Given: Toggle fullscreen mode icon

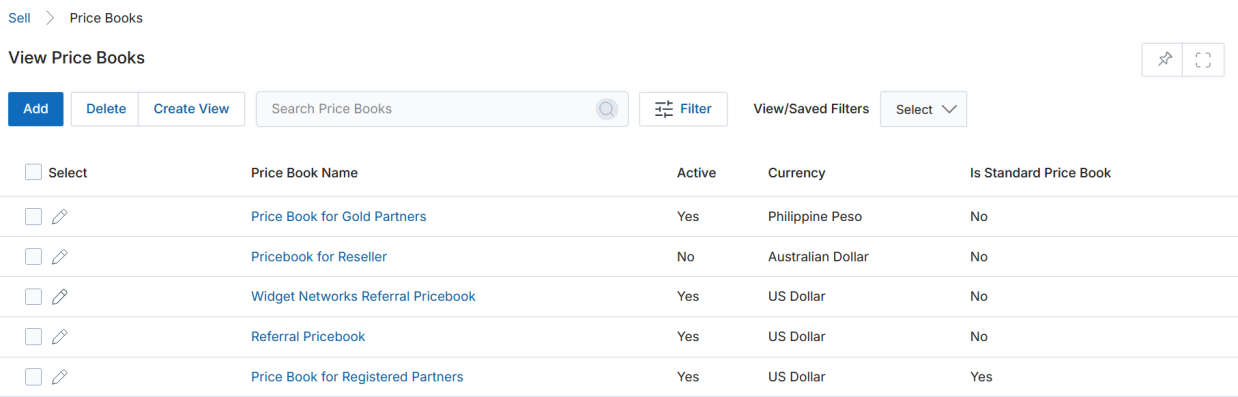Looking at the screenshot, I should click(x=1203, y=59).
